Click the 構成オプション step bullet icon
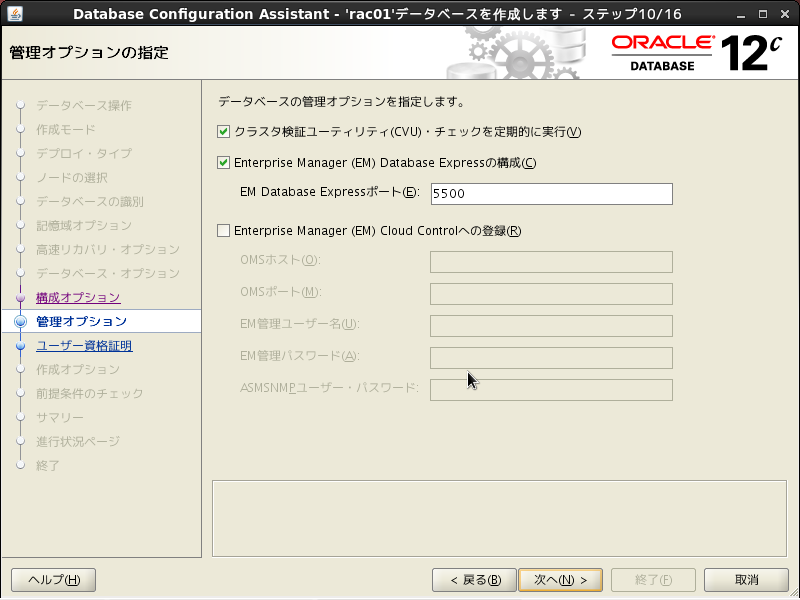This screenshot has height=600, width=800. 20,297
